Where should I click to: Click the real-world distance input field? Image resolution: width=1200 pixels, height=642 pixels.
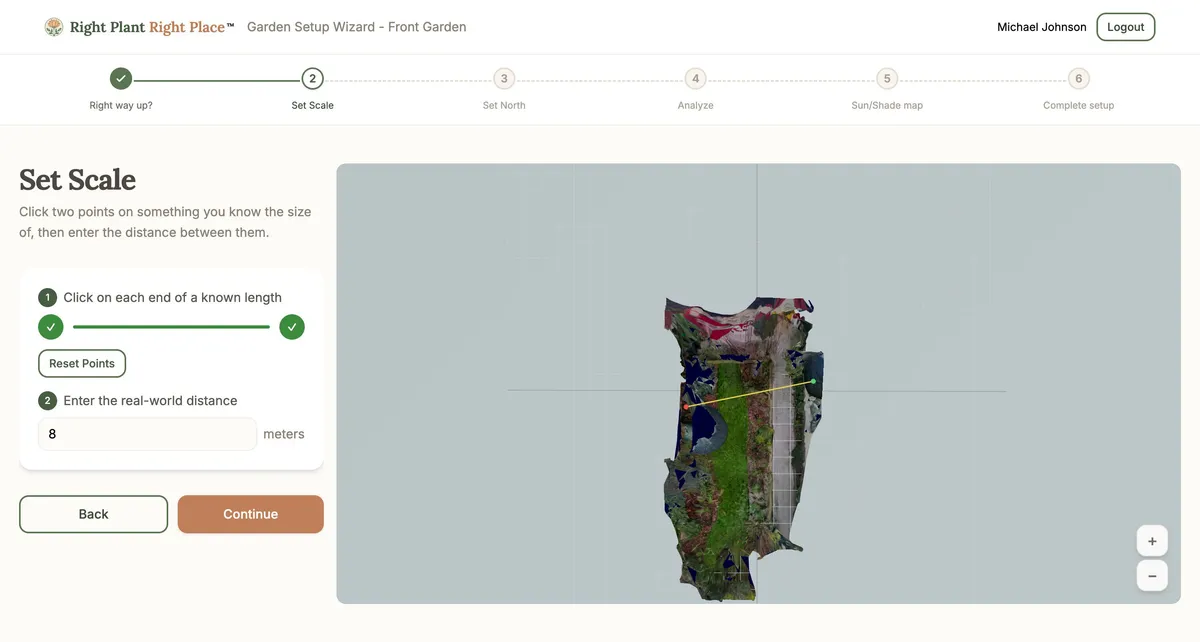coord(147,434)
